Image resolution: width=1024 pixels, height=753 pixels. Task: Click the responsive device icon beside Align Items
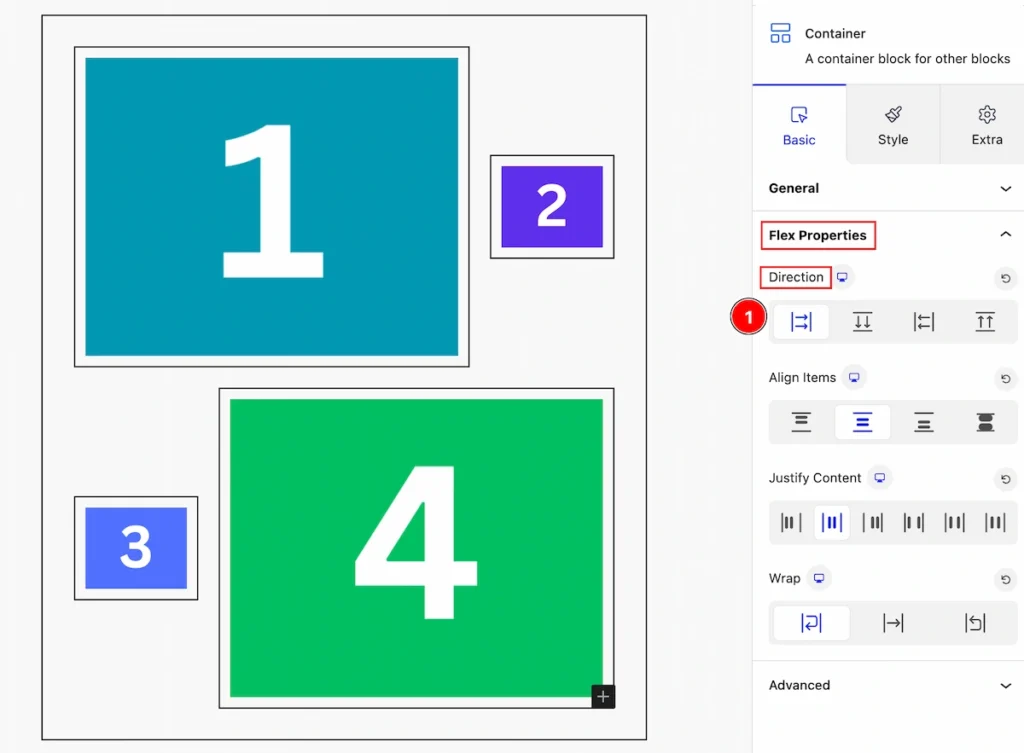tap(854, 377)
